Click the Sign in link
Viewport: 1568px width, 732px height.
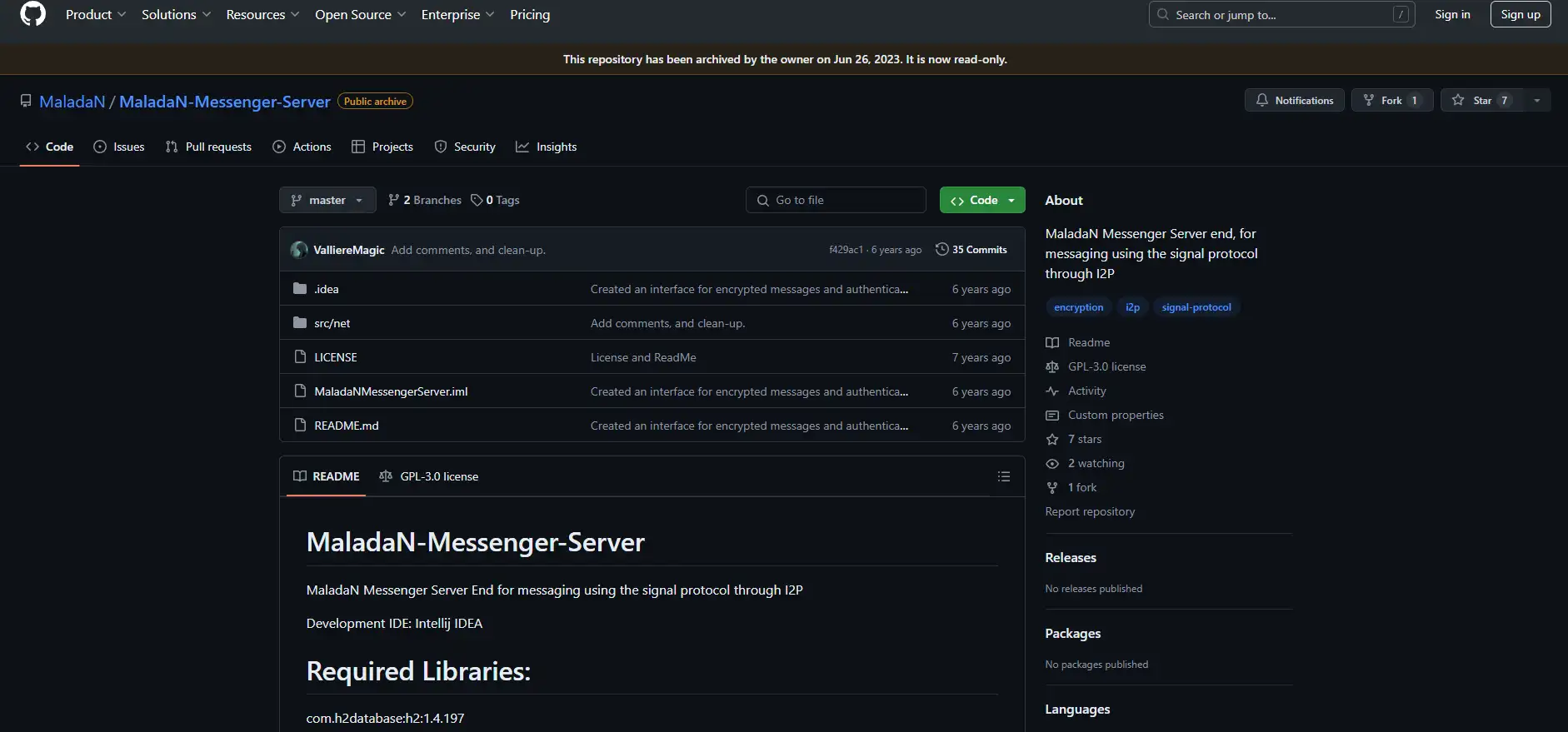tap(1452, 14)
